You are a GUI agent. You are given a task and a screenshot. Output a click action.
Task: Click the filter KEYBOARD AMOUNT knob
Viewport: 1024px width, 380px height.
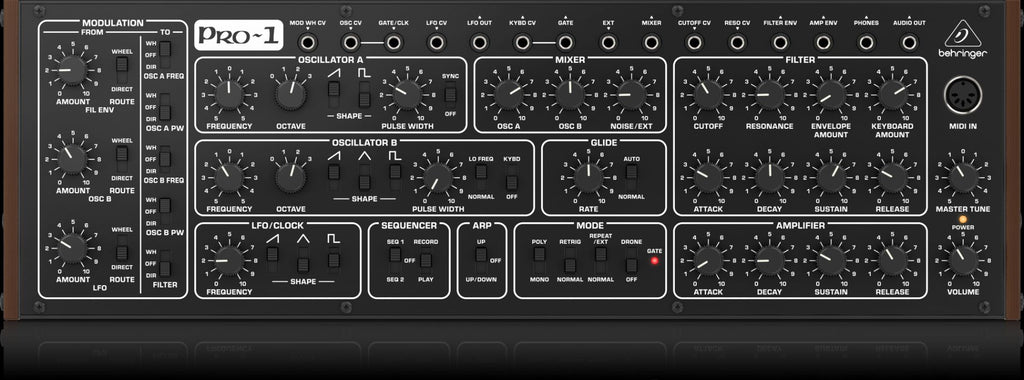pos(893,95)
